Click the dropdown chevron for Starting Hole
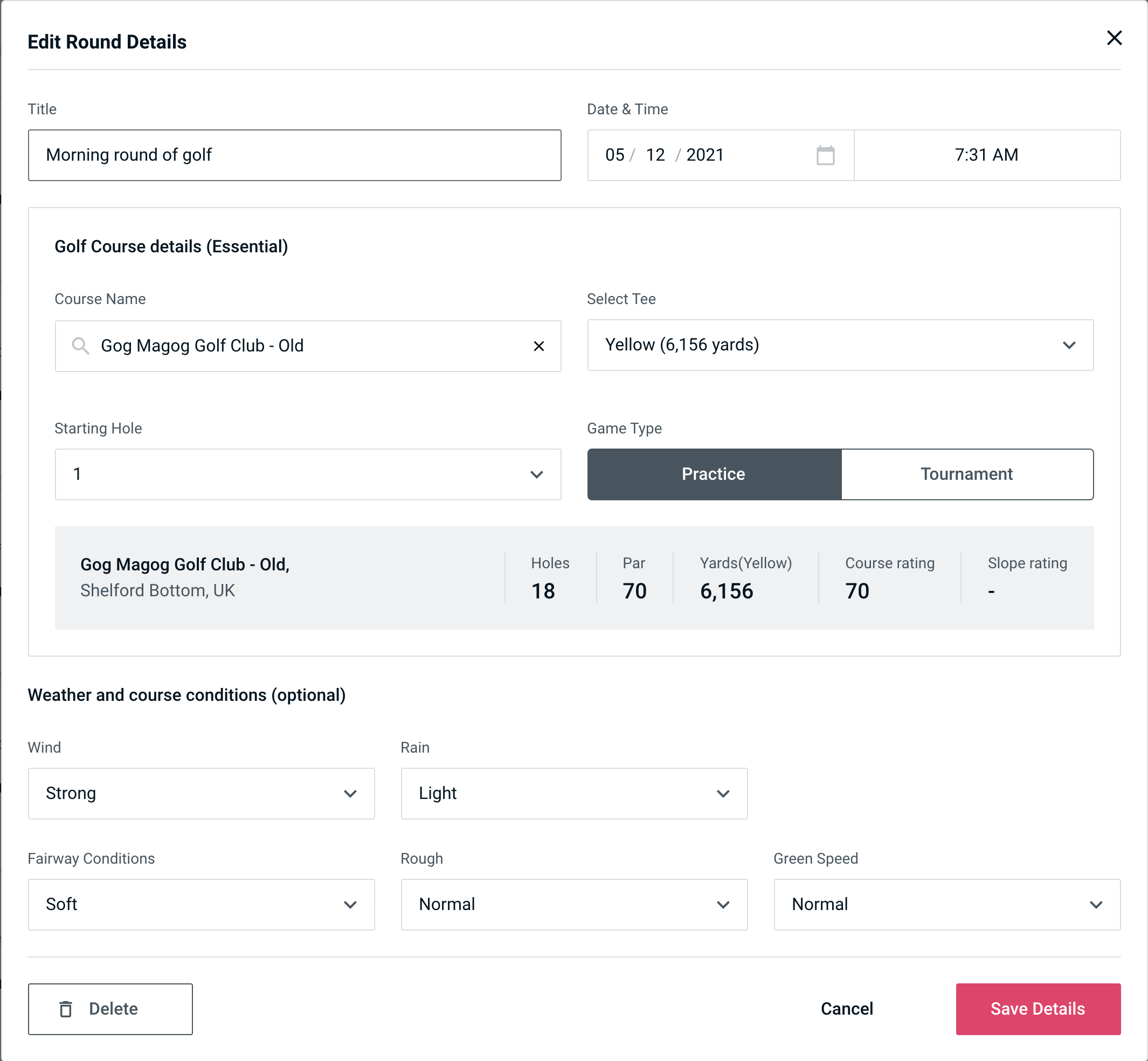Viewport: 1148px width, 1061px height. [x=536, y=474]
